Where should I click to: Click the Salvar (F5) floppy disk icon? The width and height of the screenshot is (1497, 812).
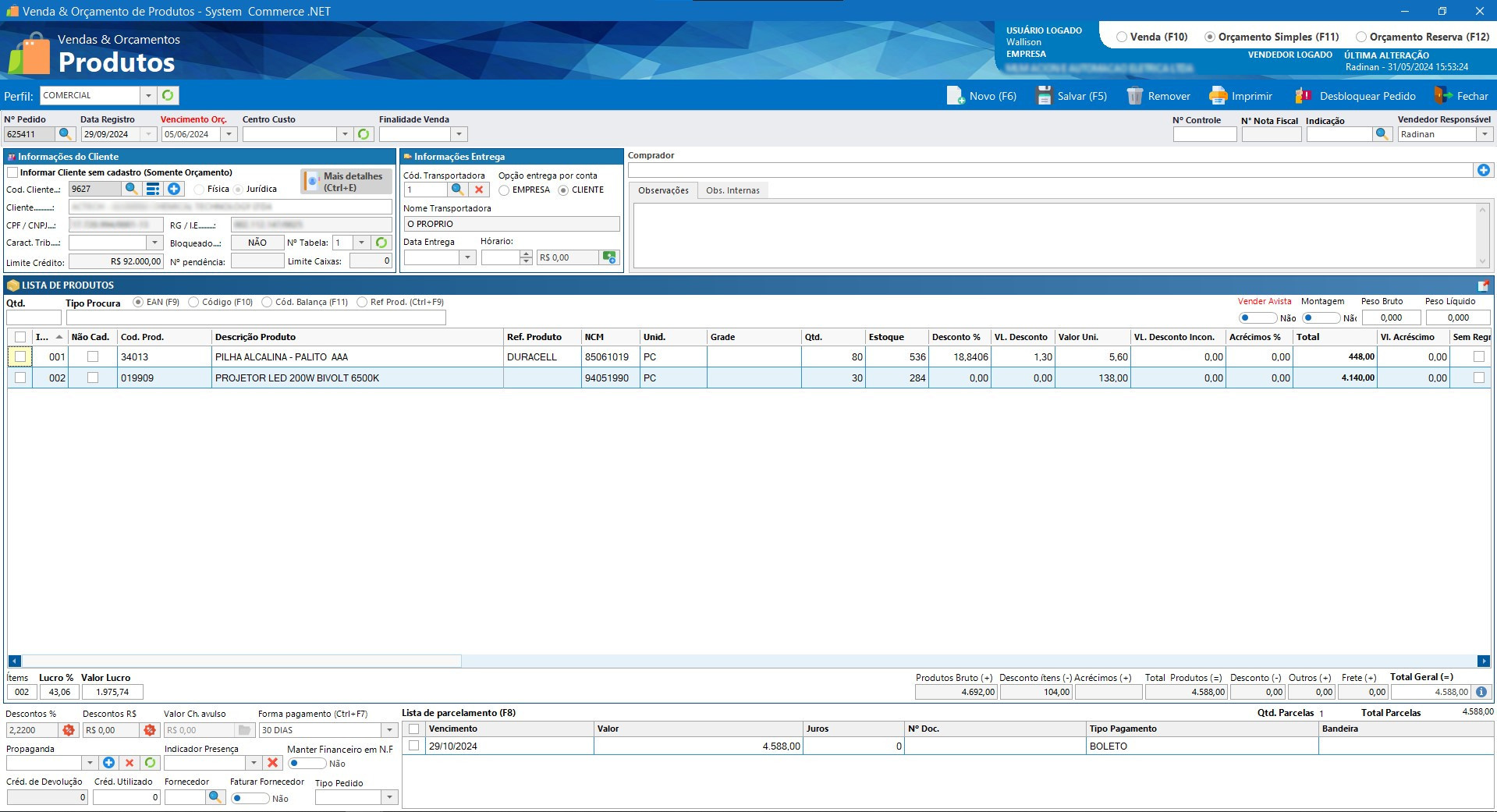[1044, 96]
